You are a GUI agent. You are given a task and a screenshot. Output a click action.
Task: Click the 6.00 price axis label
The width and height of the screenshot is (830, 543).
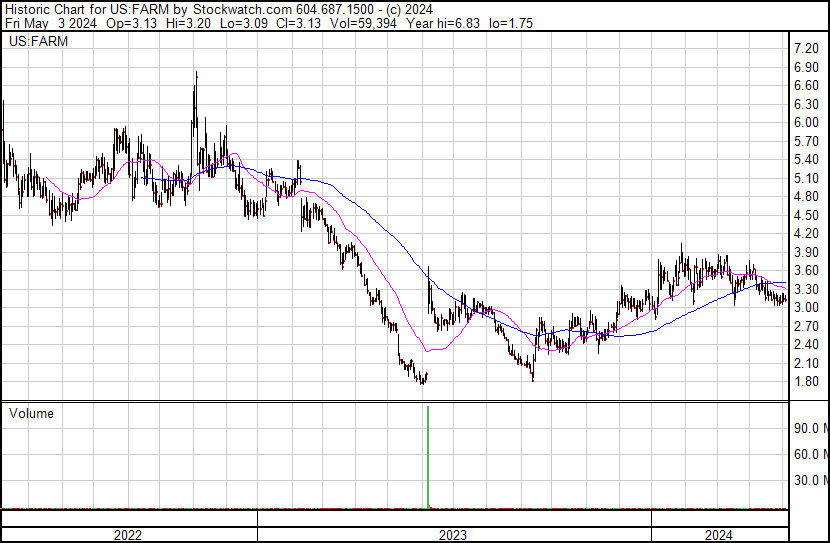(x=806, y=123)
